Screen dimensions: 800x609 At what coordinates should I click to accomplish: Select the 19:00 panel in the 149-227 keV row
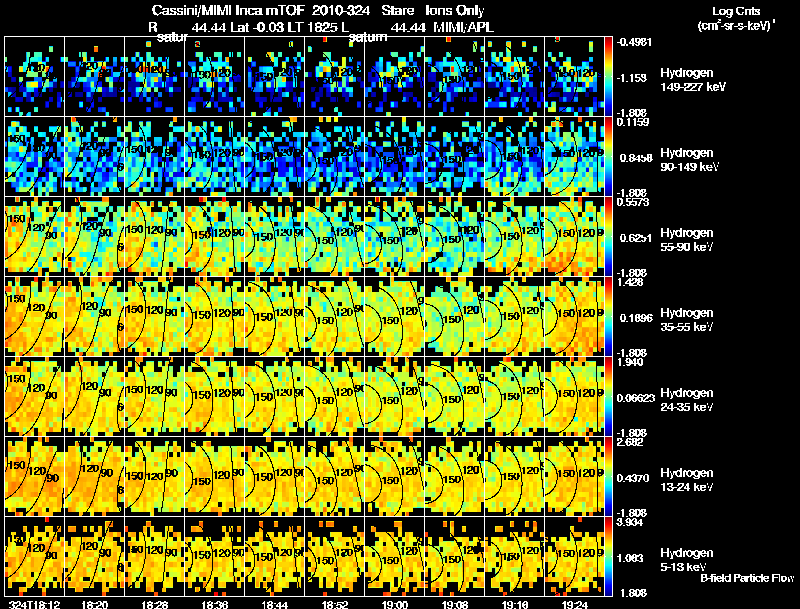click(x=395, y=77)
